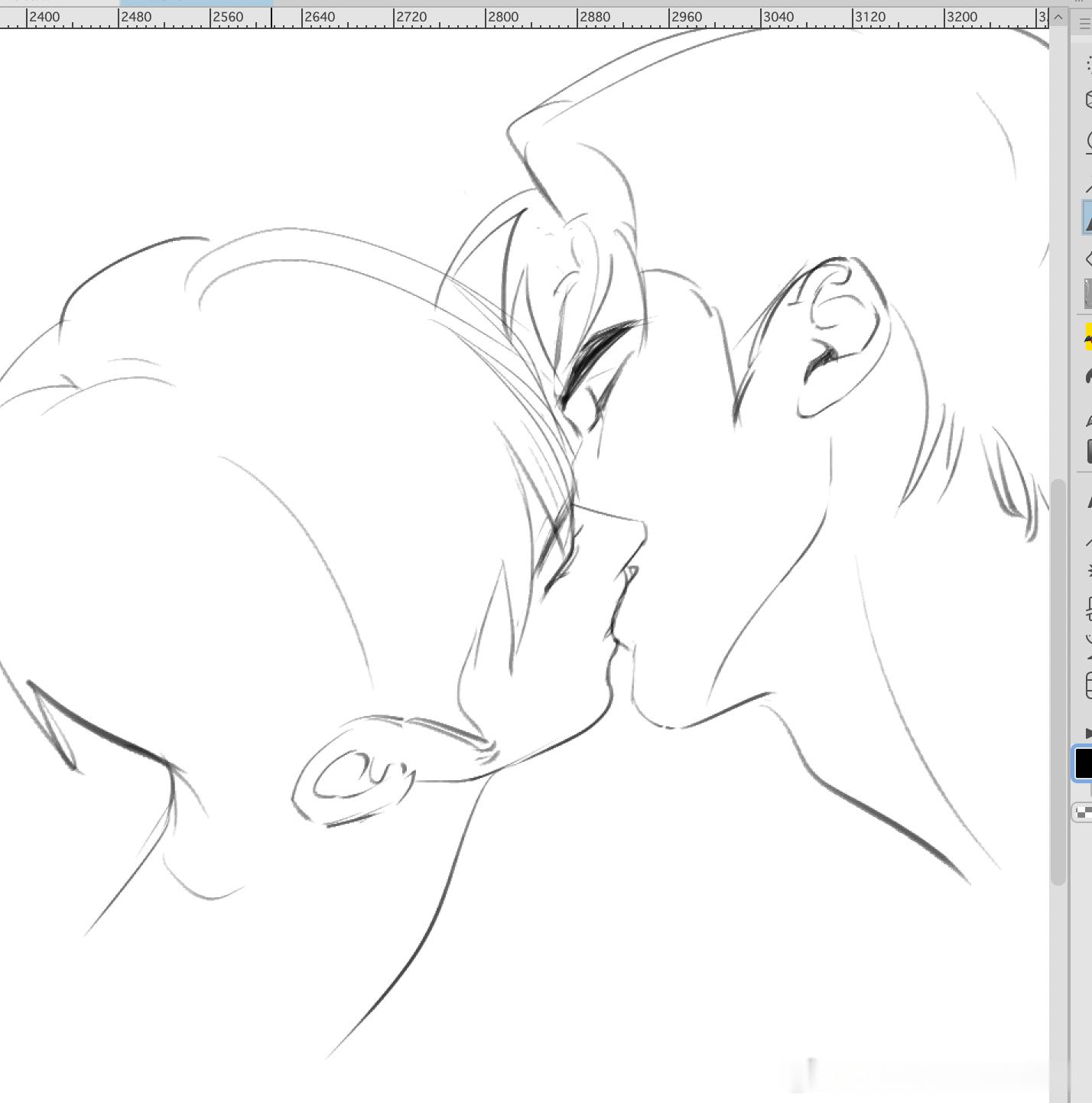Open the tool palette menu icon
Screen dimensions: 1092x1103
[x=1085, y=24]
